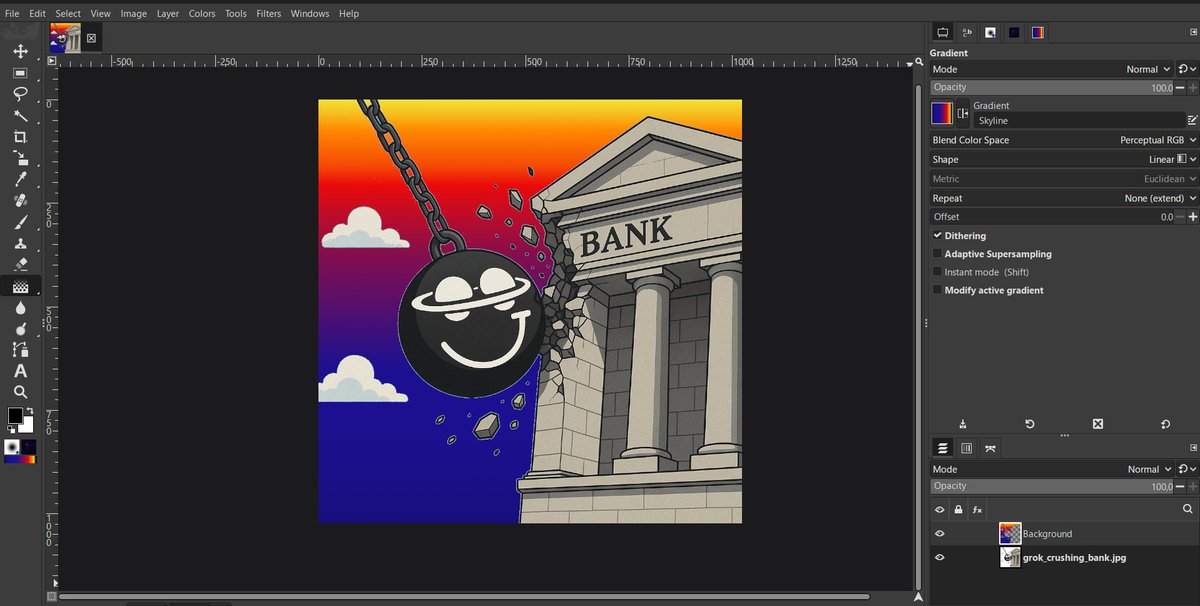Click the gradient preview swatch
The image size is (1200, 606).
[942, 113]
